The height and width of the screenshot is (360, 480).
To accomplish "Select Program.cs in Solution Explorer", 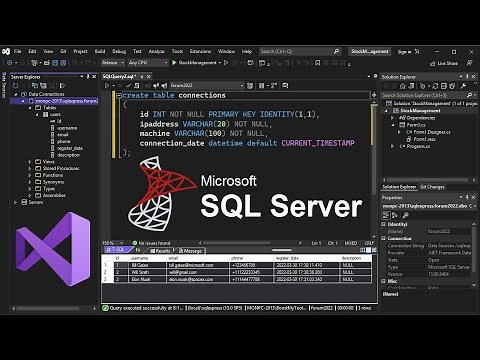I will 419,146.
